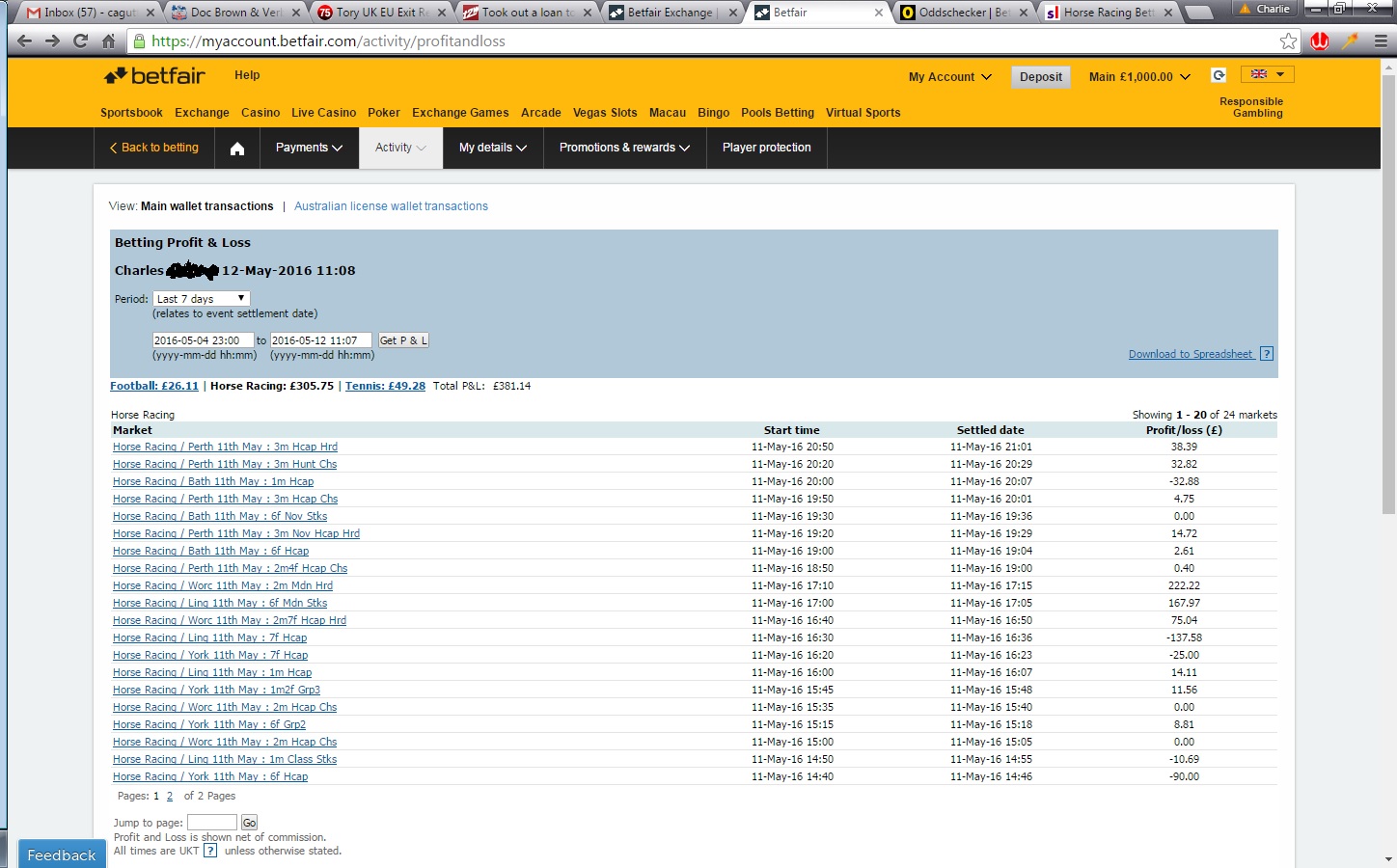
Task: Switch to the Tory UK EU Exit tab
Action: 383,13
